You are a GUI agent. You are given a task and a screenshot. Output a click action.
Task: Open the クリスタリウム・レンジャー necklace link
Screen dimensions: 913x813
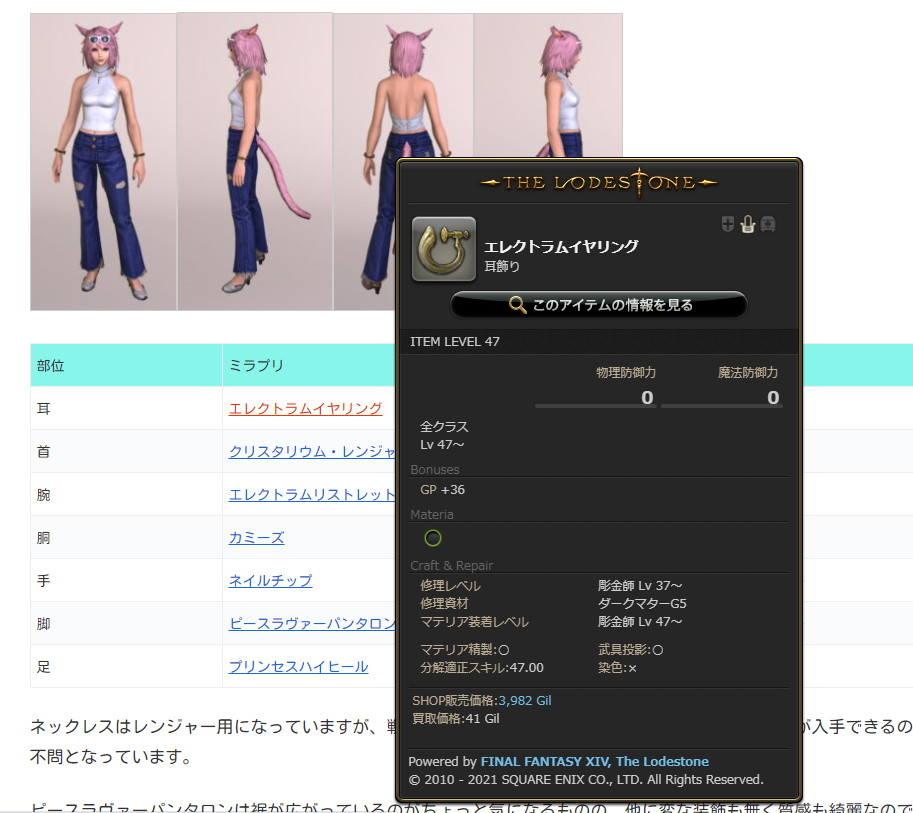[312, 451]
